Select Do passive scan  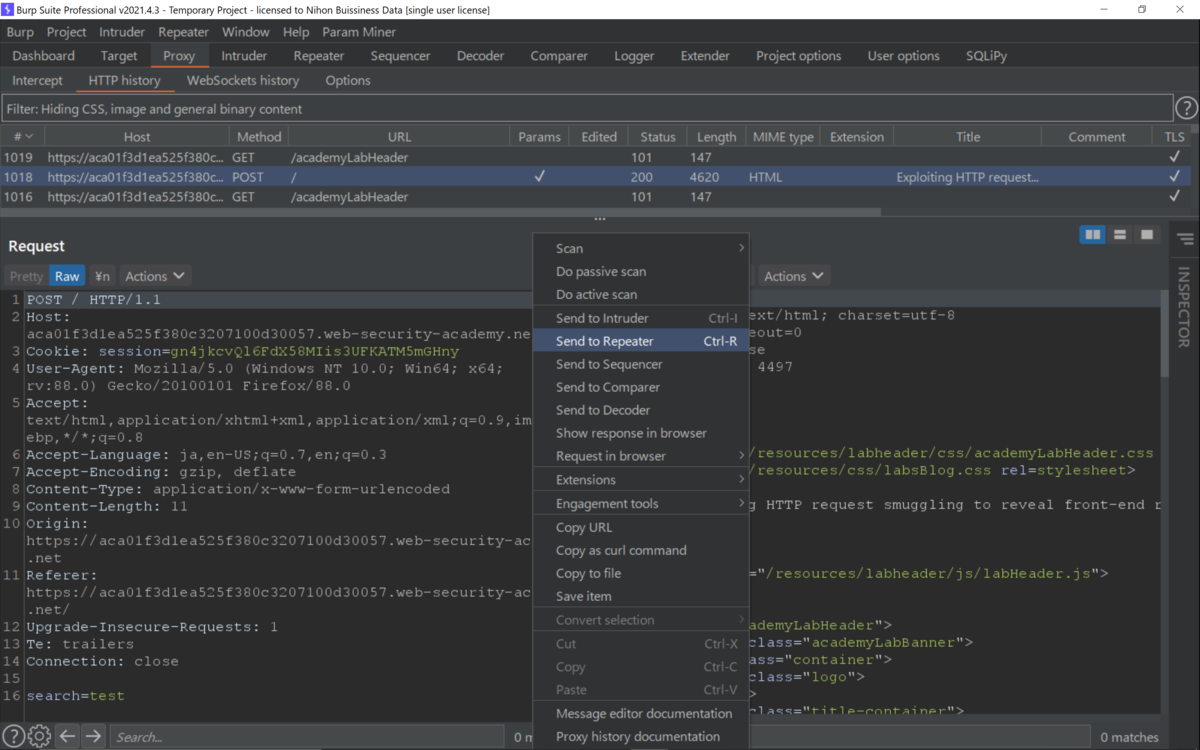641,272
